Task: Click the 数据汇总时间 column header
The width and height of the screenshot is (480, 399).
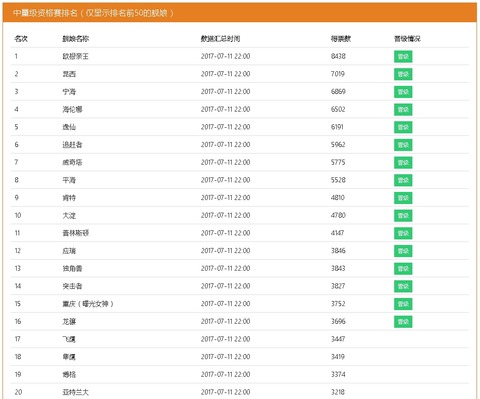Action: coord(220,39)
